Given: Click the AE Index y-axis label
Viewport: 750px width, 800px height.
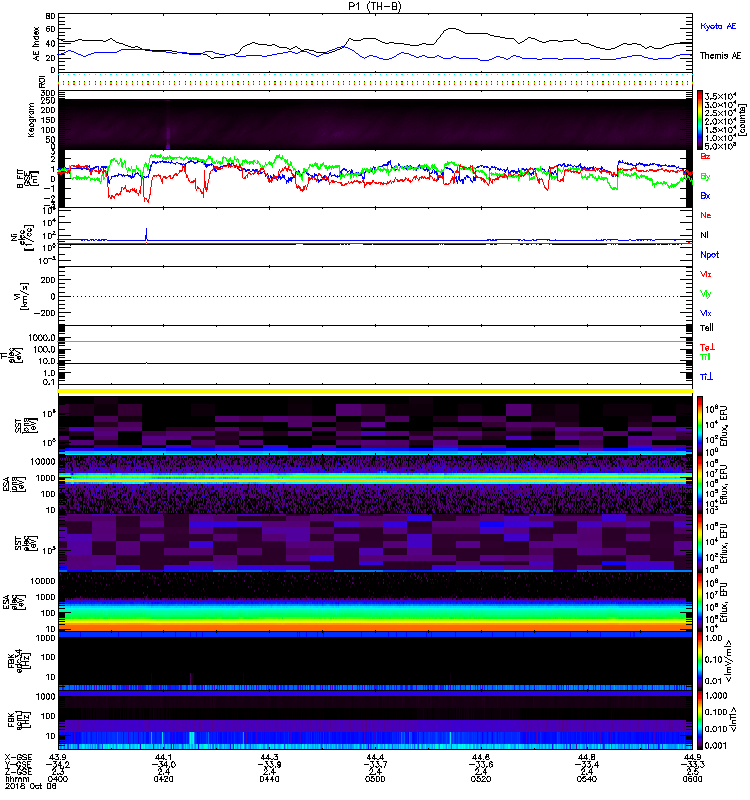Looking at the screenshot, I should 37,45.
